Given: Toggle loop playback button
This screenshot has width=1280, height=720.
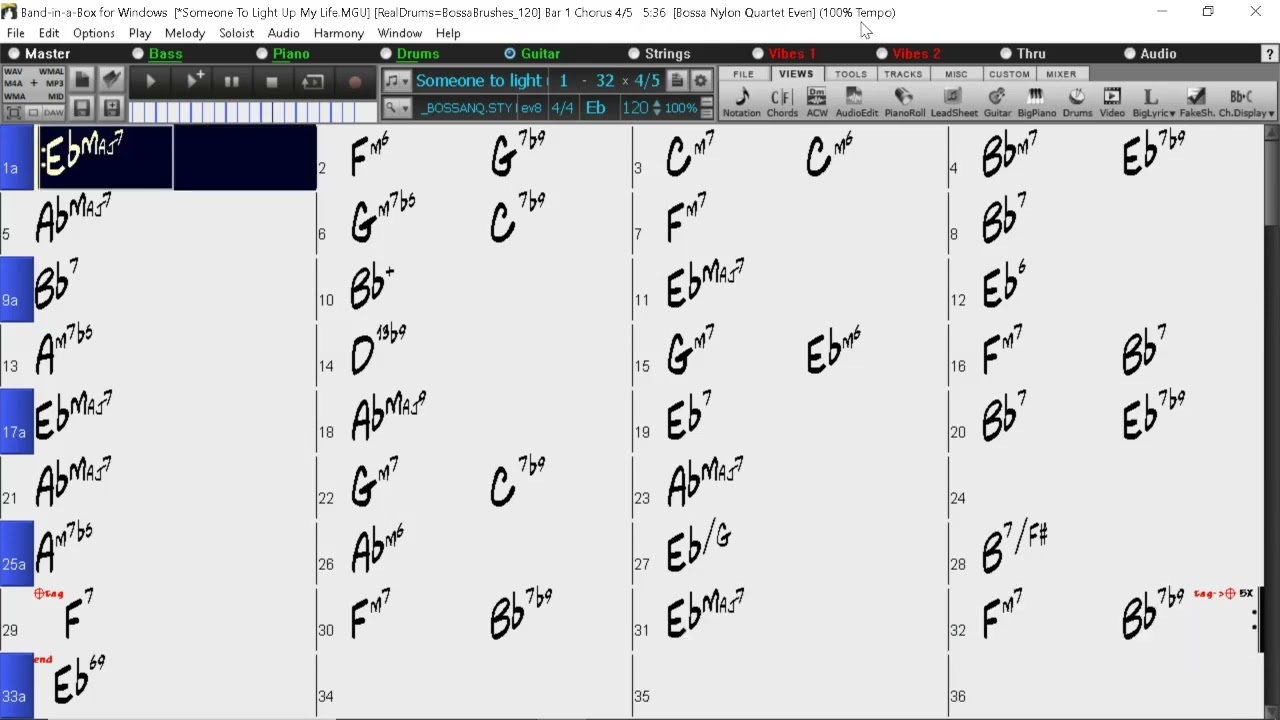Looking at the screenshot, I should (x=313, y=82).
